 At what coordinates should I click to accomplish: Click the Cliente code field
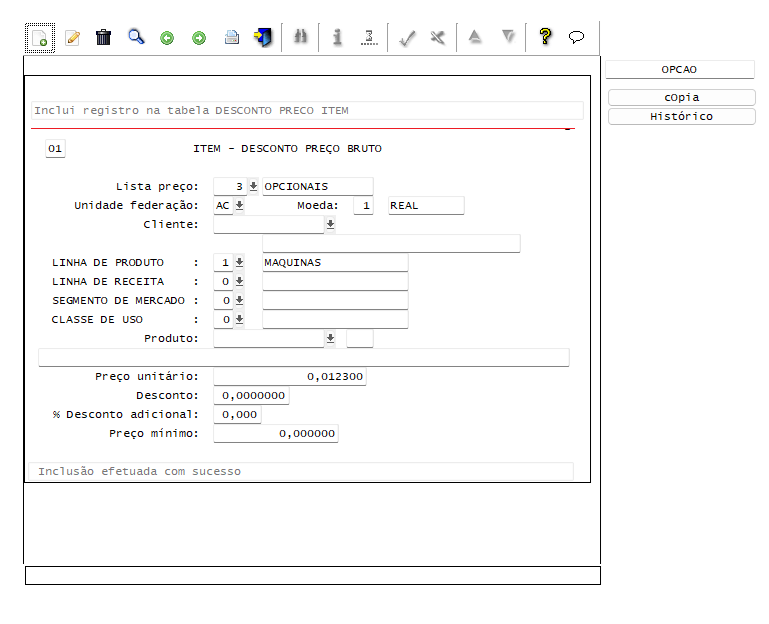269,224
